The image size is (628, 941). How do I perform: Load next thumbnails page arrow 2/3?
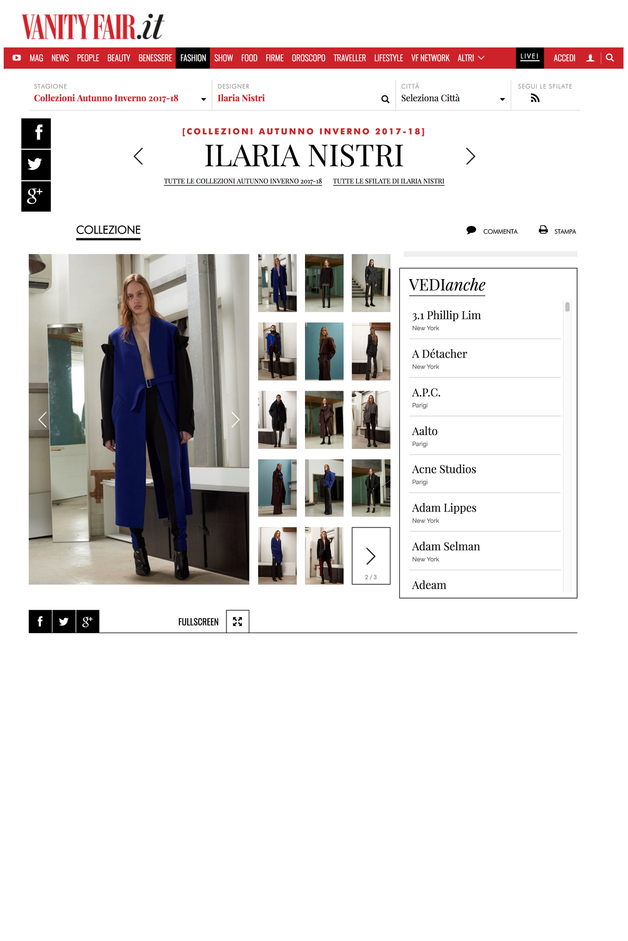point(371,556)
